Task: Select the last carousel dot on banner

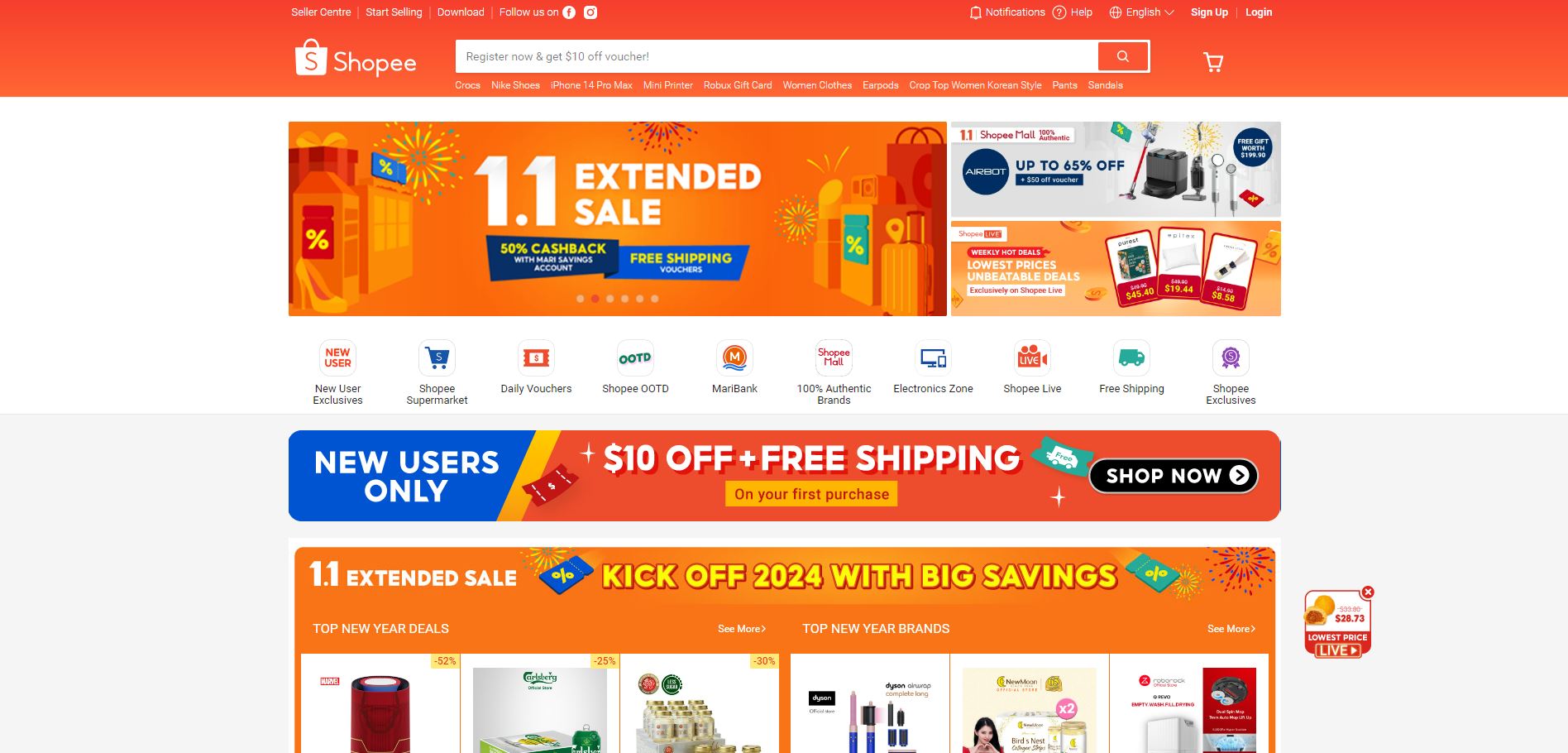Action: 654,299
